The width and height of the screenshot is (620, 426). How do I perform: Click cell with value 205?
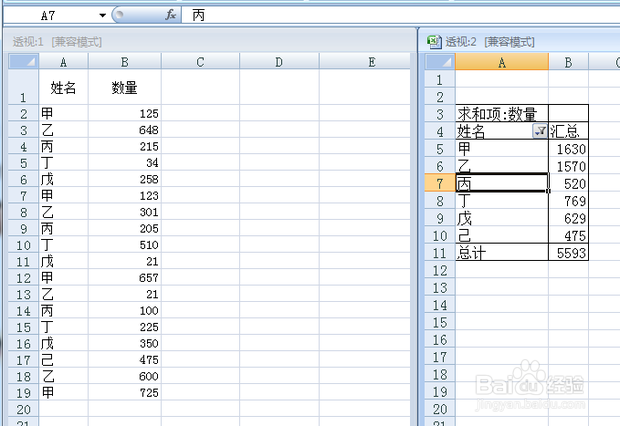125,228
